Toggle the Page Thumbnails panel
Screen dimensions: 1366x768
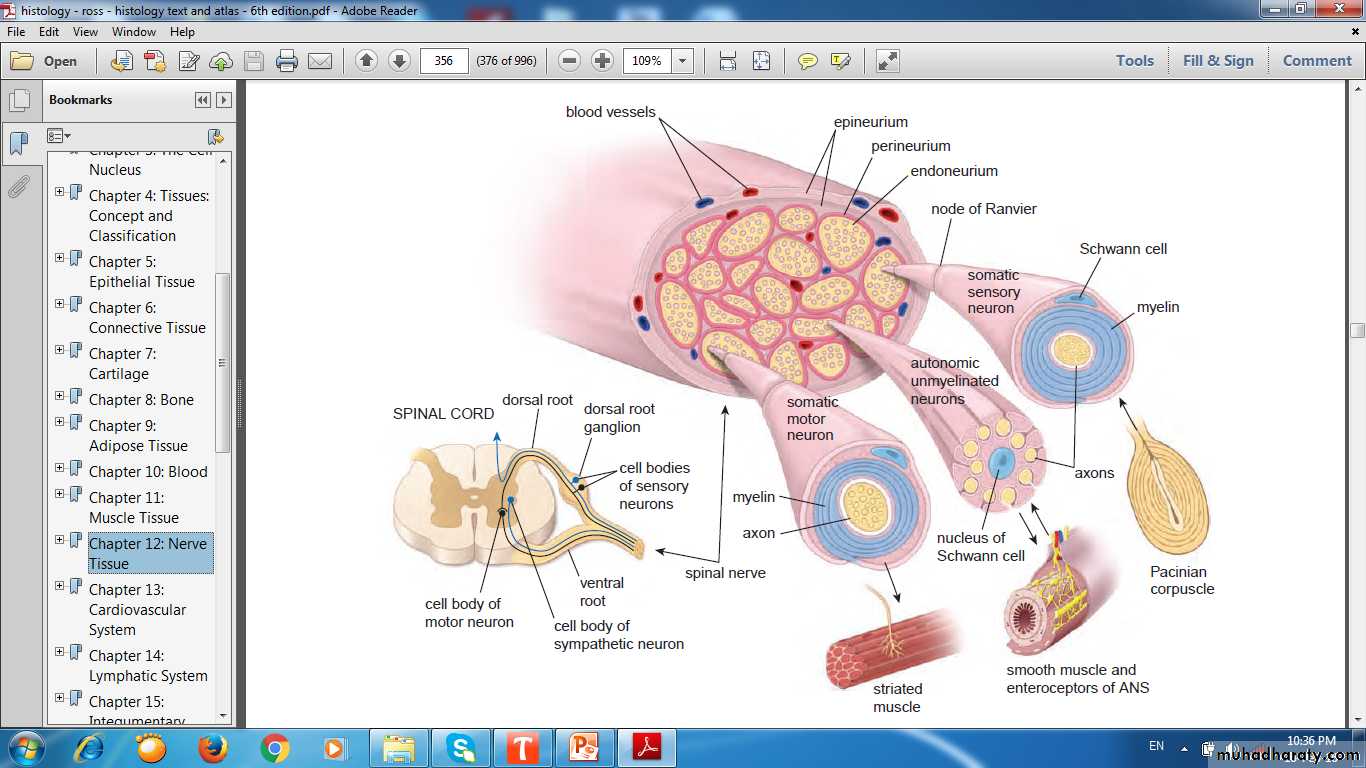coord(19,101)
